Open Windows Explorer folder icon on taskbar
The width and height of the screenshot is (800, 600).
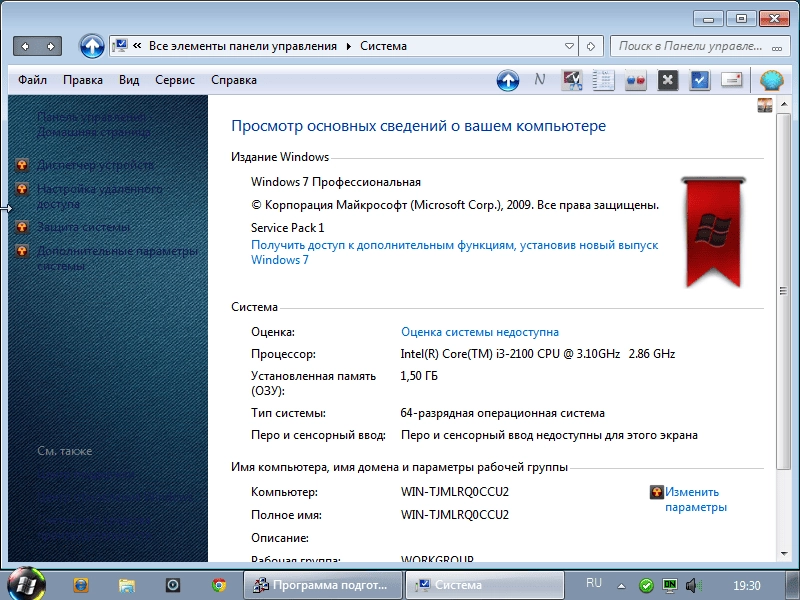click(x=127, y=585)
